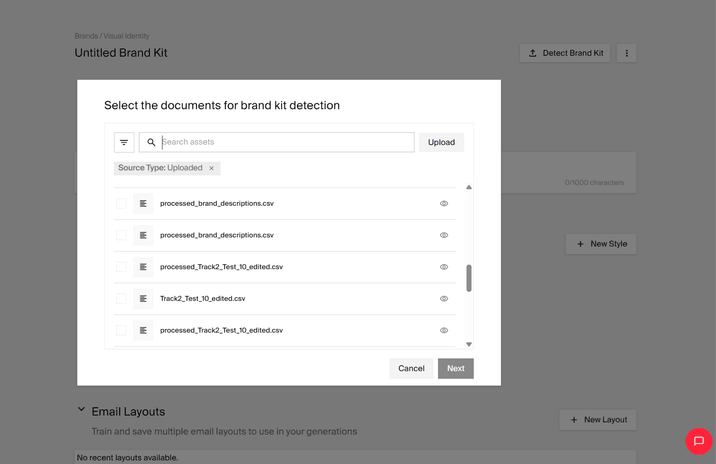Click the scroll-down arrow of the asset list
Screen dimensions: 716x464
pyautogui.click(x=468, y=344)
